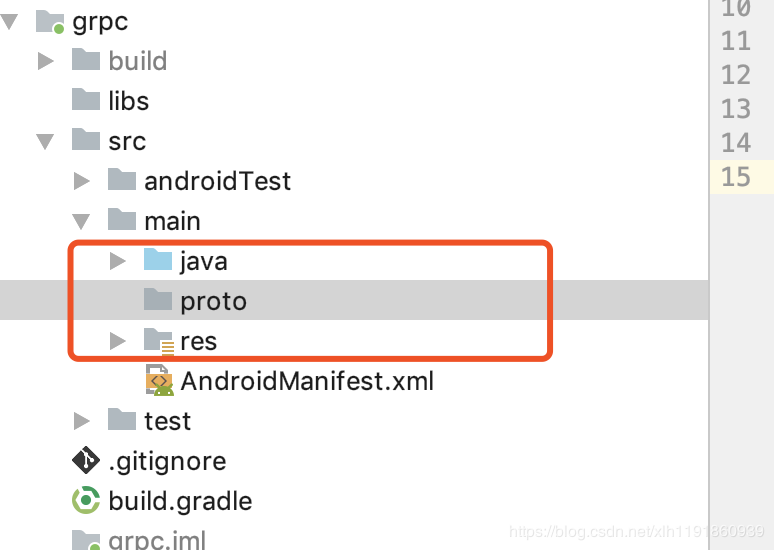The height and width of the screenshot is (550, 774).
Task: Expand the build folder arrow
Action: (x=45, y=61)
